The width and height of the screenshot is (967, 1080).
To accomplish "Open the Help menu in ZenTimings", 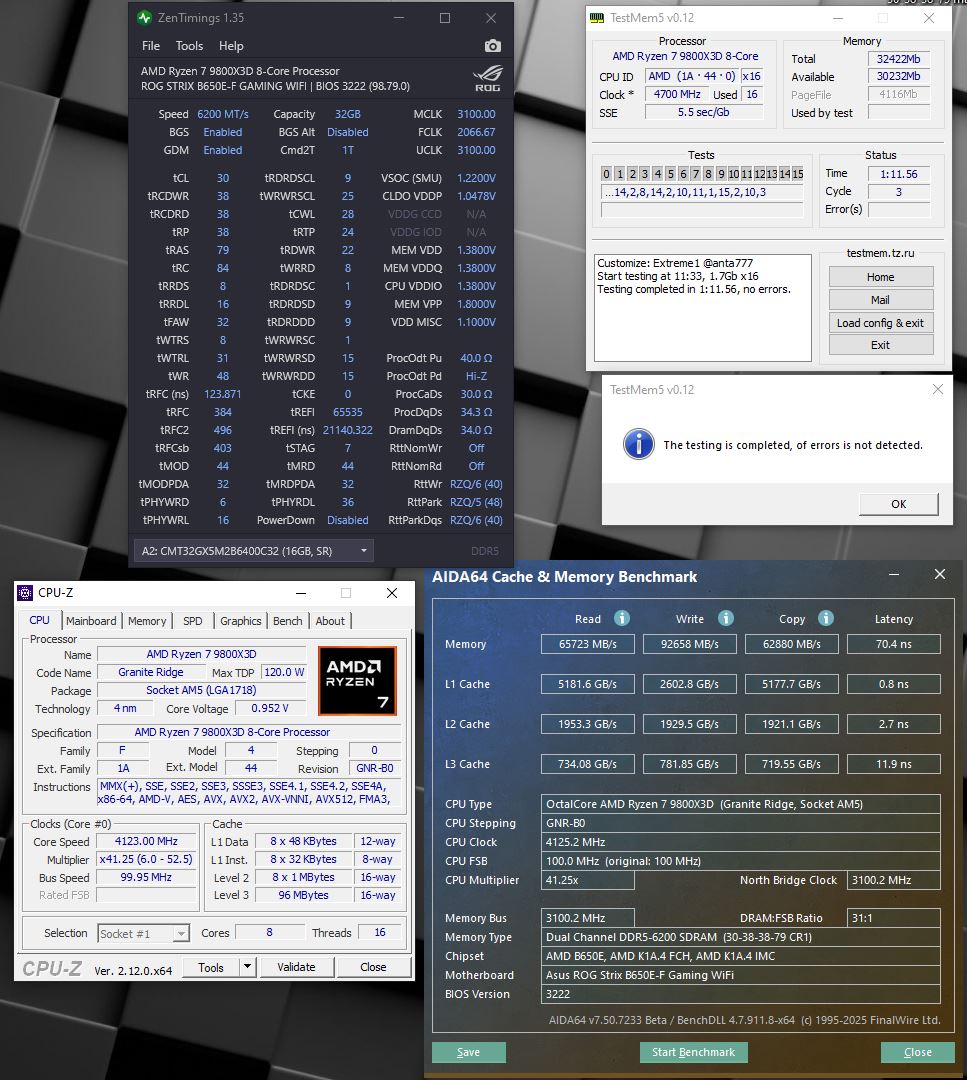I will [231, 46].
